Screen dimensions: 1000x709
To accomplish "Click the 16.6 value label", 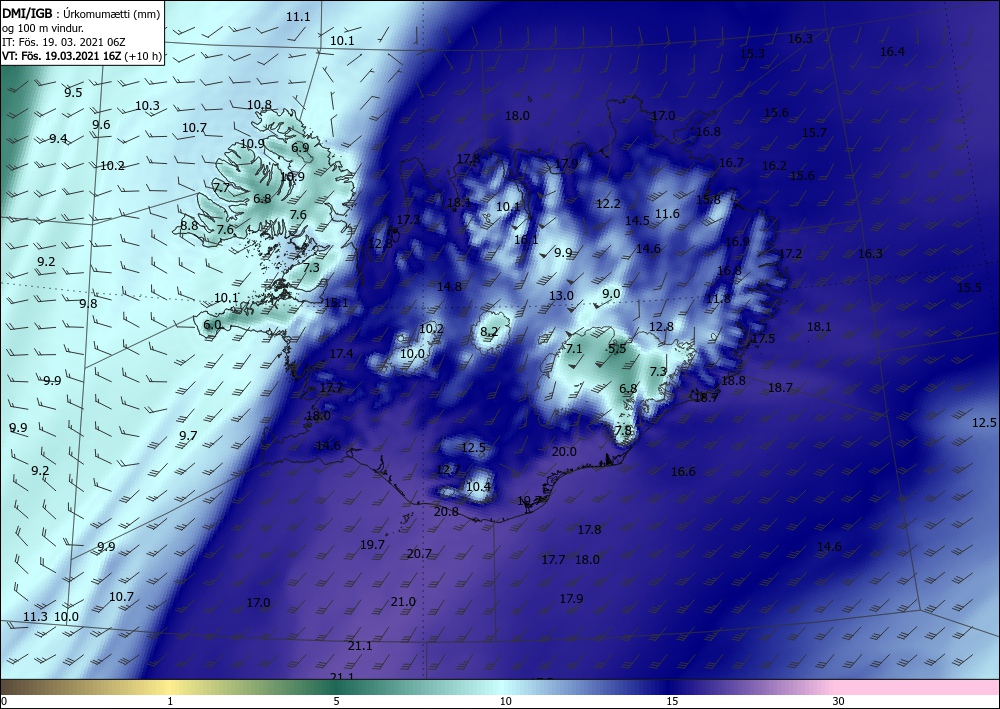I will 683,472.
